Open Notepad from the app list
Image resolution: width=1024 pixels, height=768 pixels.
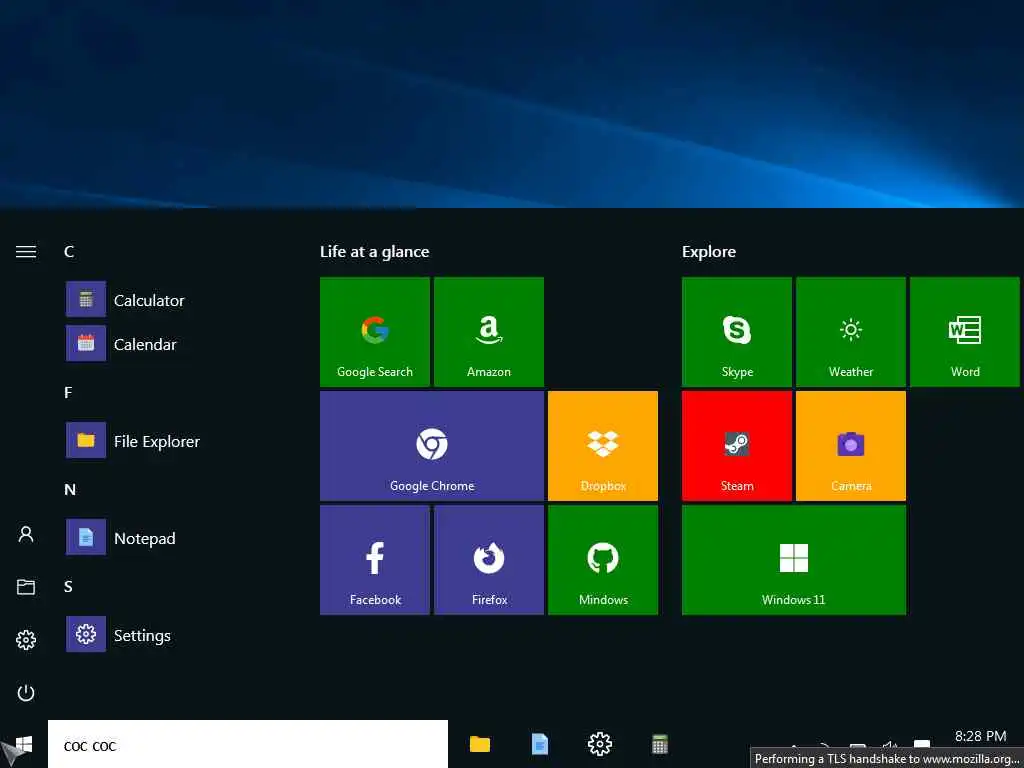pos(121,537)
